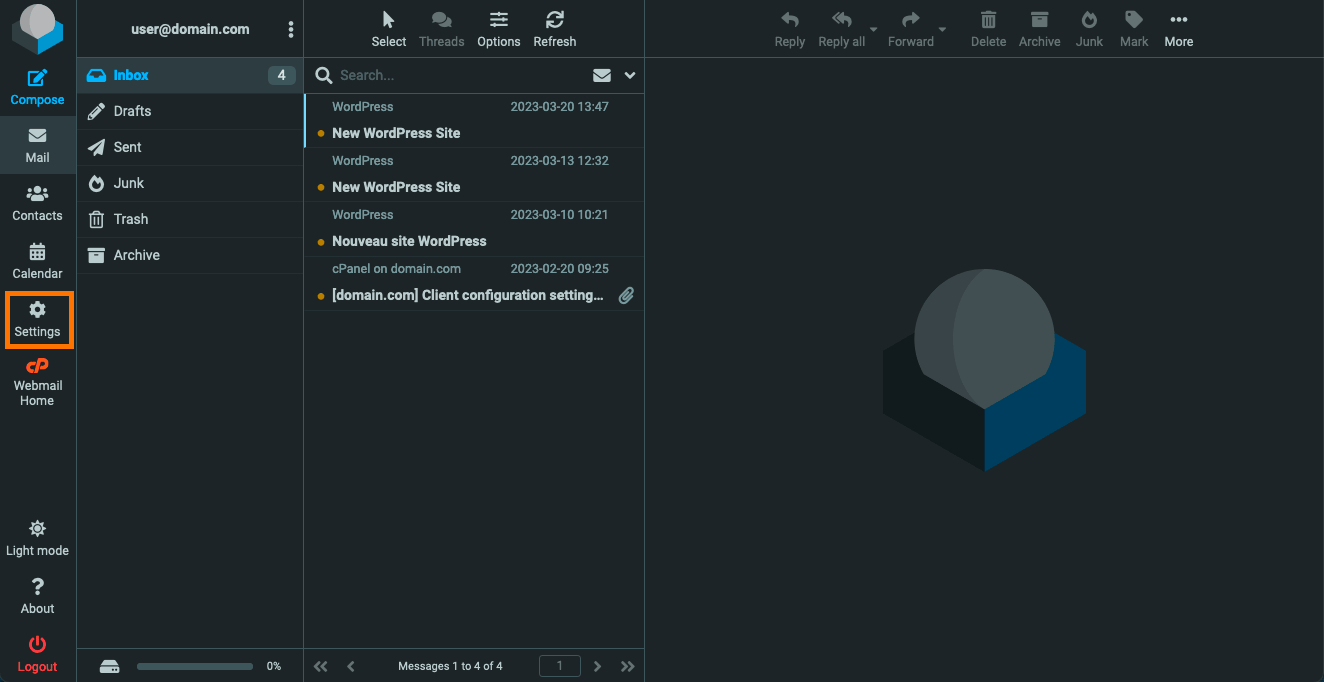The height and width of the screenshot is (682, 1324).
Task: Open the account actions three-dot menu
Action: [x=291, y=30]
